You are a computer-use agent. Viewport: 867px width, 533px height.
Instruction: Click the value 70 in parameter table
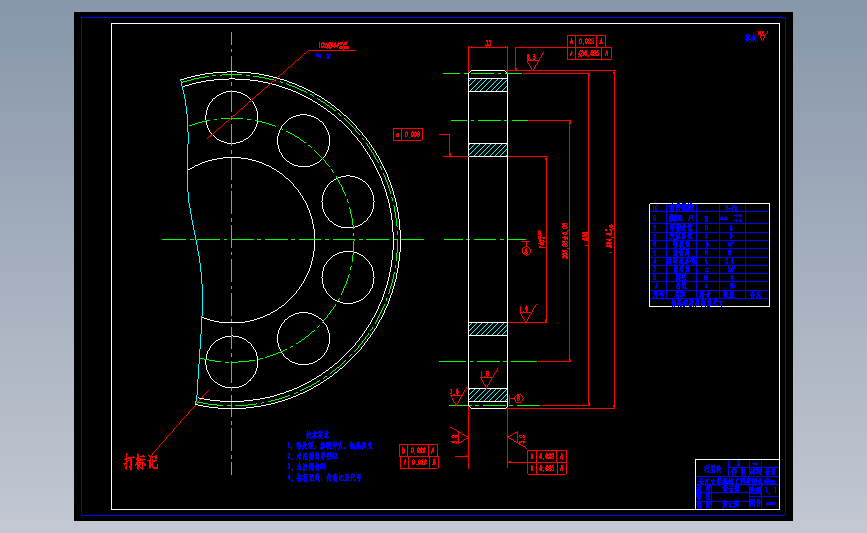coord(732,286)
